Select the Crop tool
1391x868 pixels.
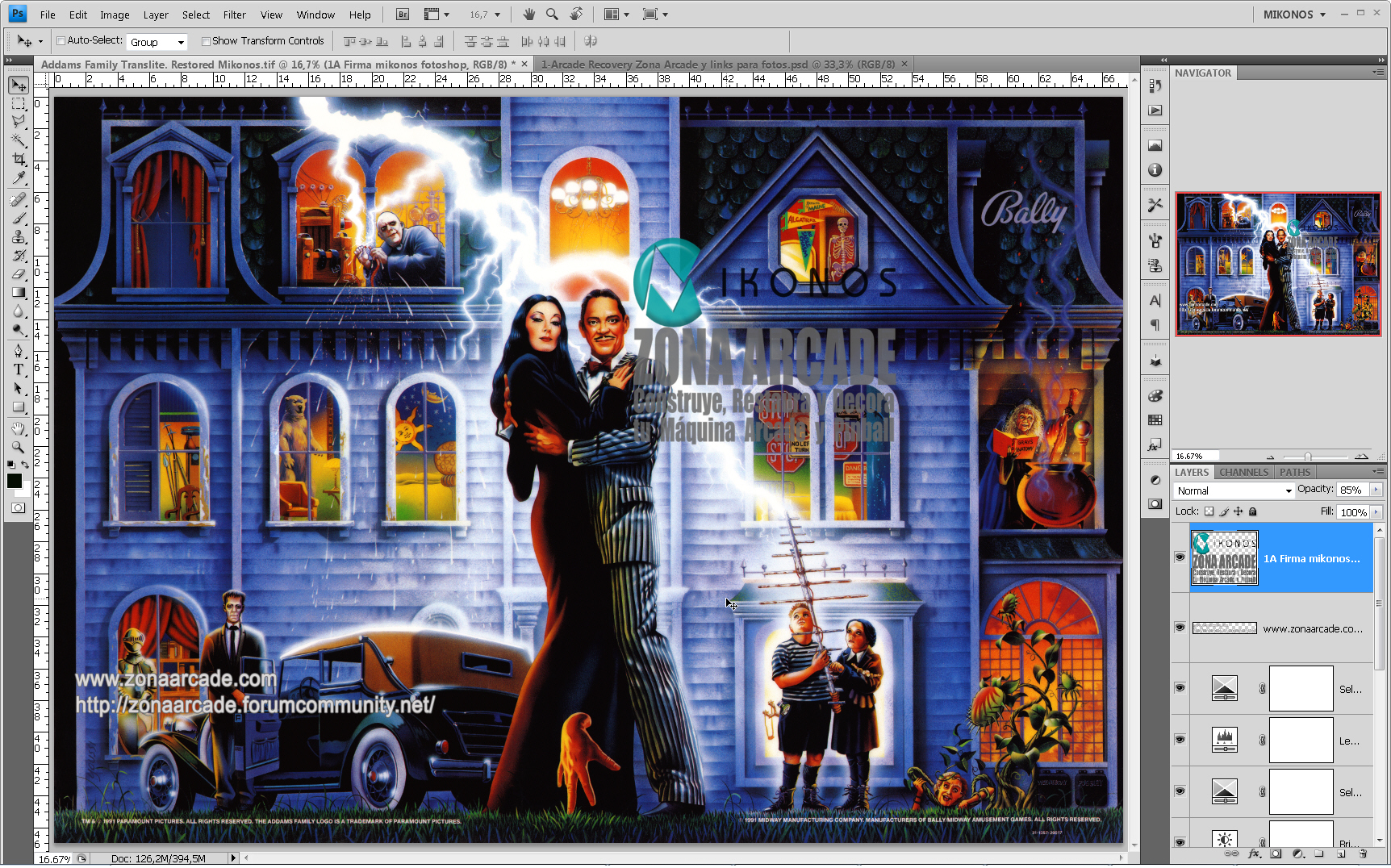coord(19,159)
